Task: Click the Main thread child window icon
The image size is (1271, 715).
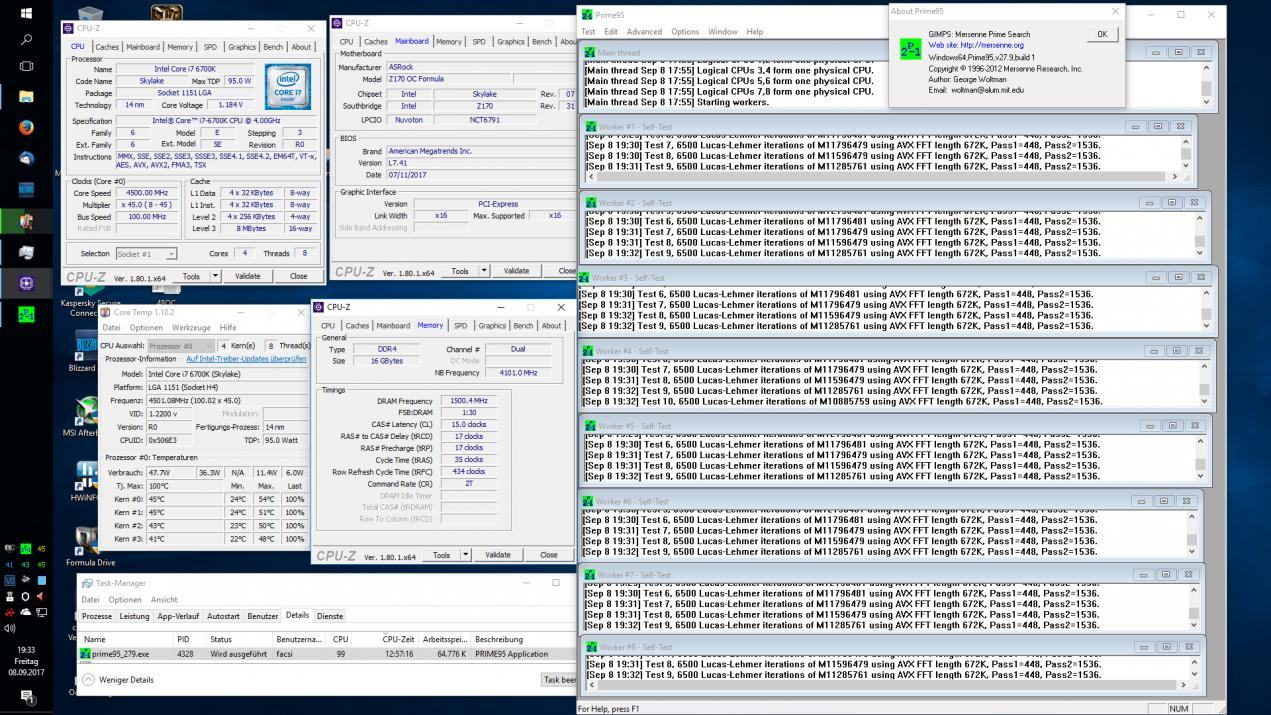Action: pyautogui.click(x=590, y=52)
